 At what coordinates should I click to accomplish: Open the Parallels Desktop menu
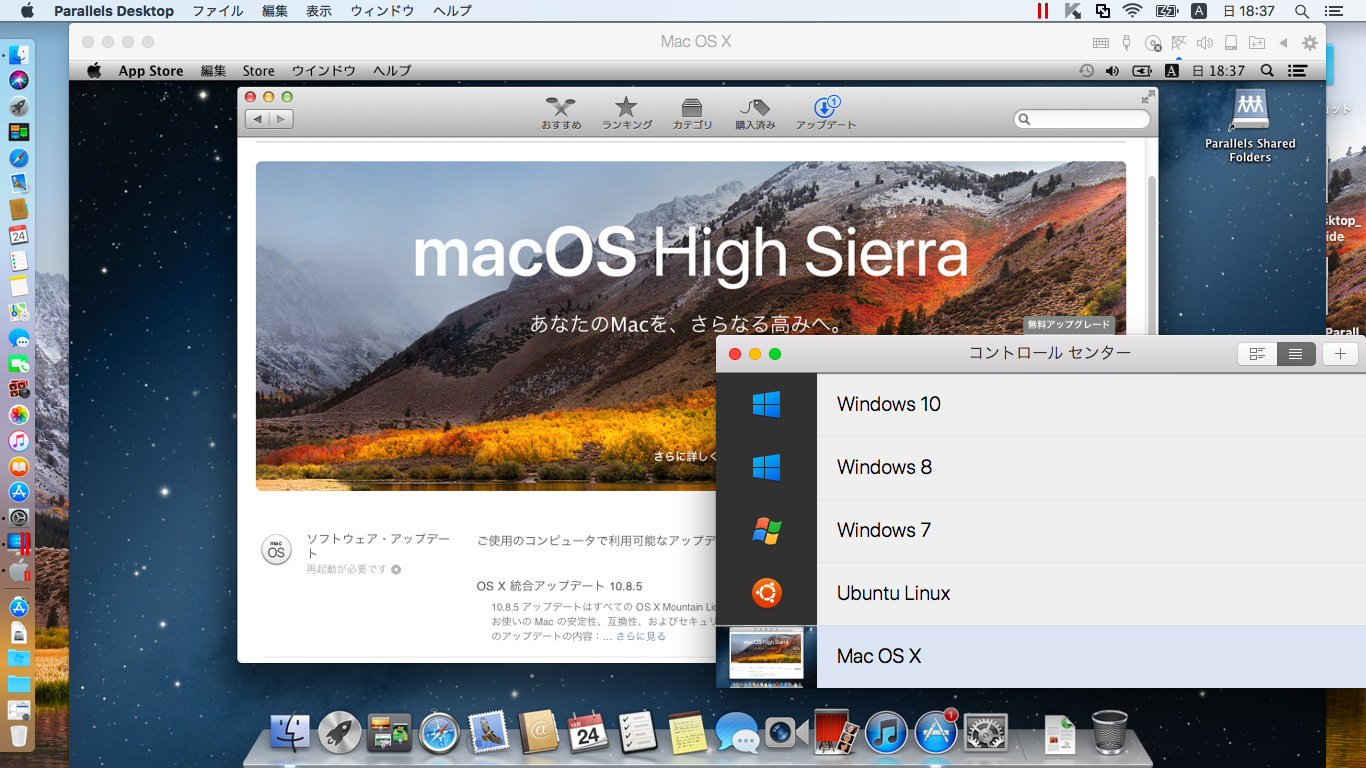click(x=114, y=11)
